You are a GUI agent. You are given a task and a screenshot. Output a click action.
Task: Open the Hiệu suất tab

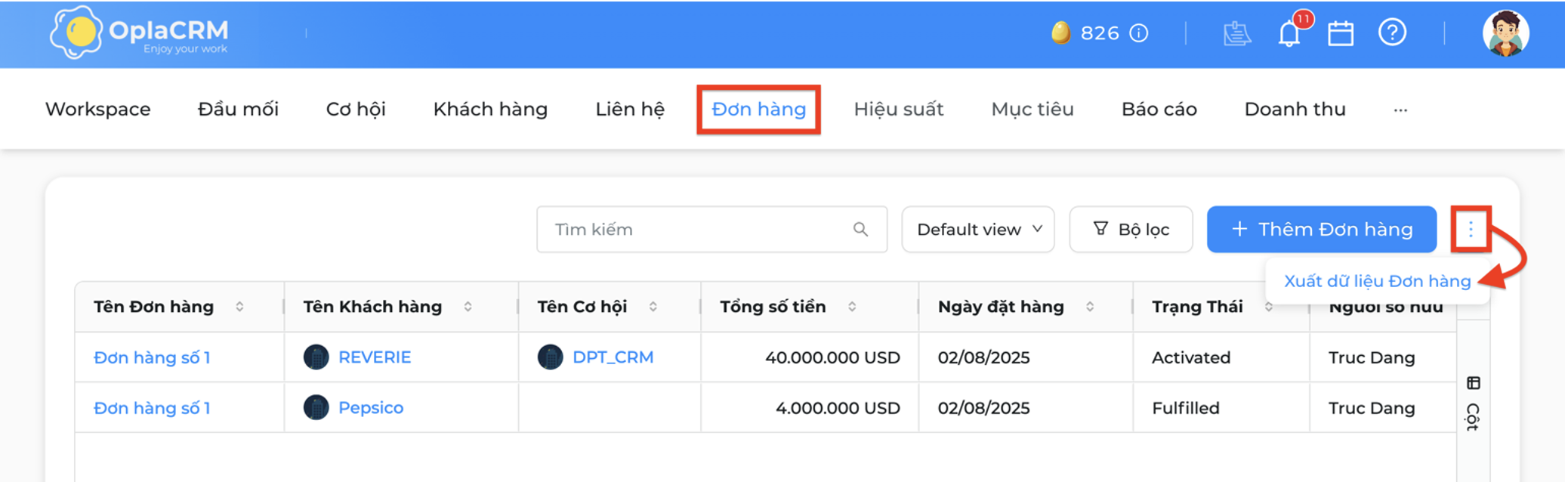pos(899,110)
